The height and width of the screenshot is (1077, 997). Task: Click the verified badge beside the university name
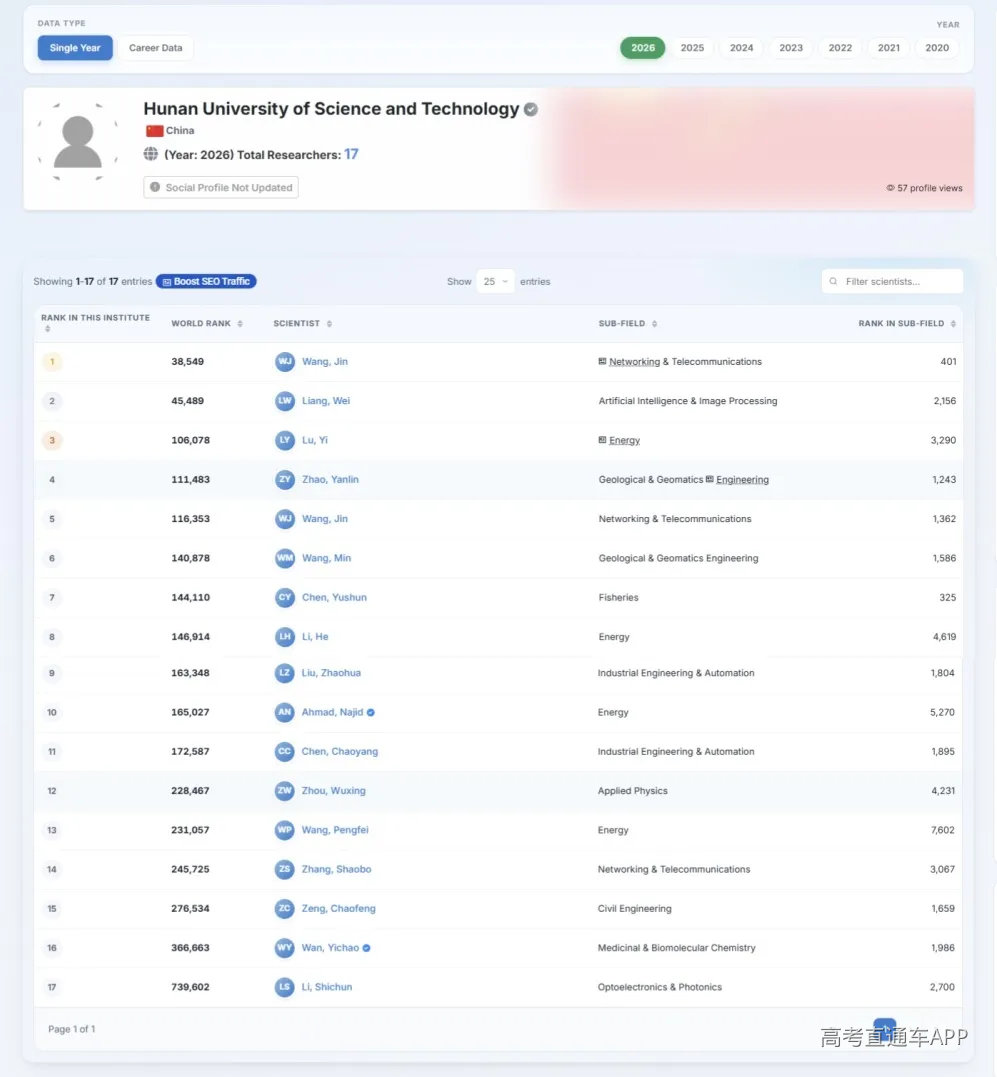[x=531, y=109]
